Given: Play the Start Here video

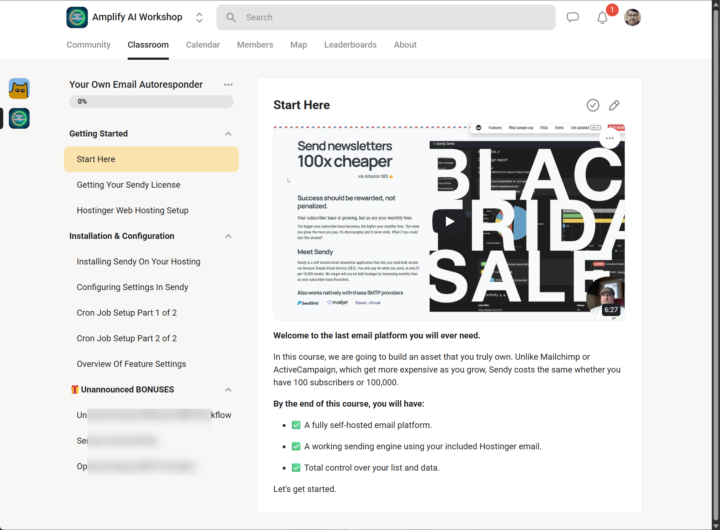Looking at the screenshot, I should coord(449,222).
